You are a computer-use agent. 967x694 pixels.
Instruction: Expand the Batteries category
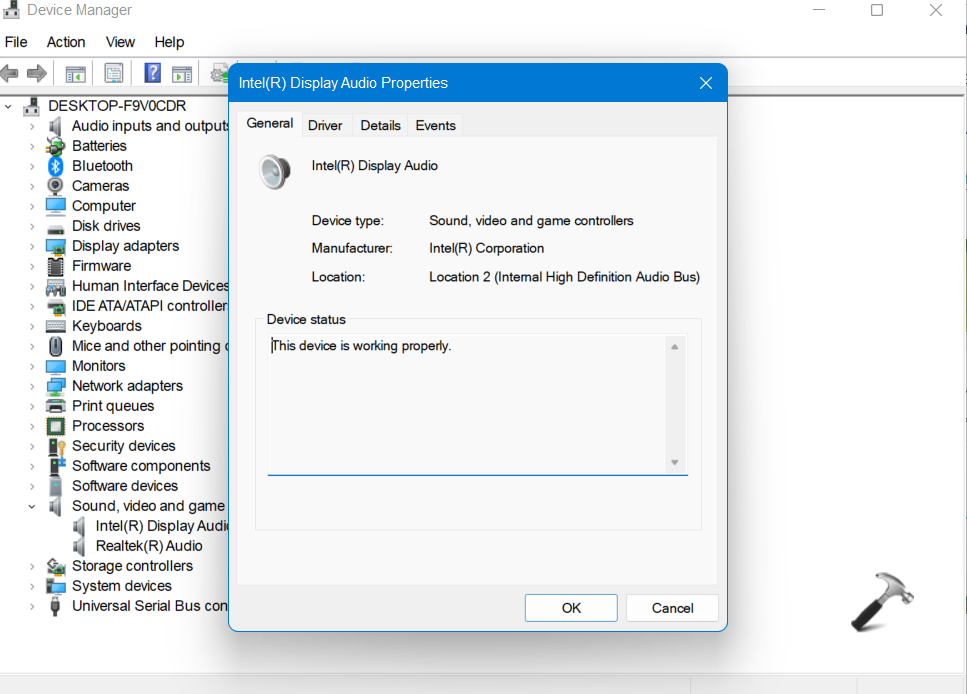point(32,146)
